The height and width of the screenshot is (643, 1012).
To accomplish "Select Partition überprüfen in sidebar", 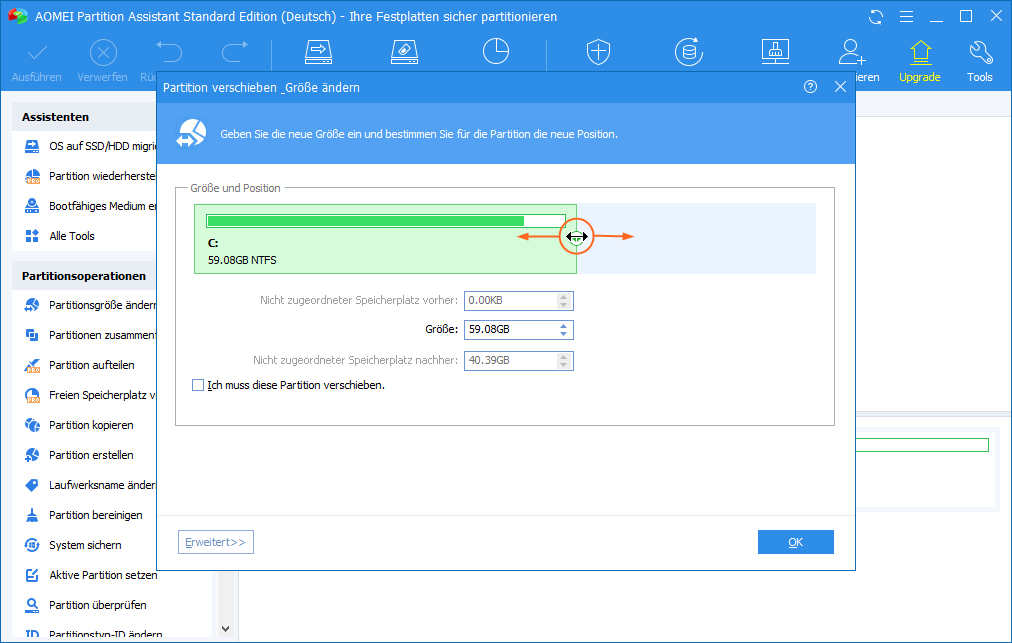I will pyautogui.click(x=97, y=606).
